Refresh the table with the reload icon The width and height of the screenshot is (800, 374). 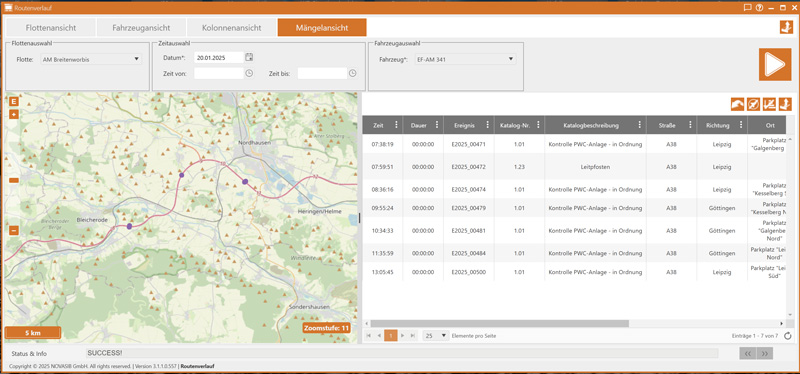(788, 336)
